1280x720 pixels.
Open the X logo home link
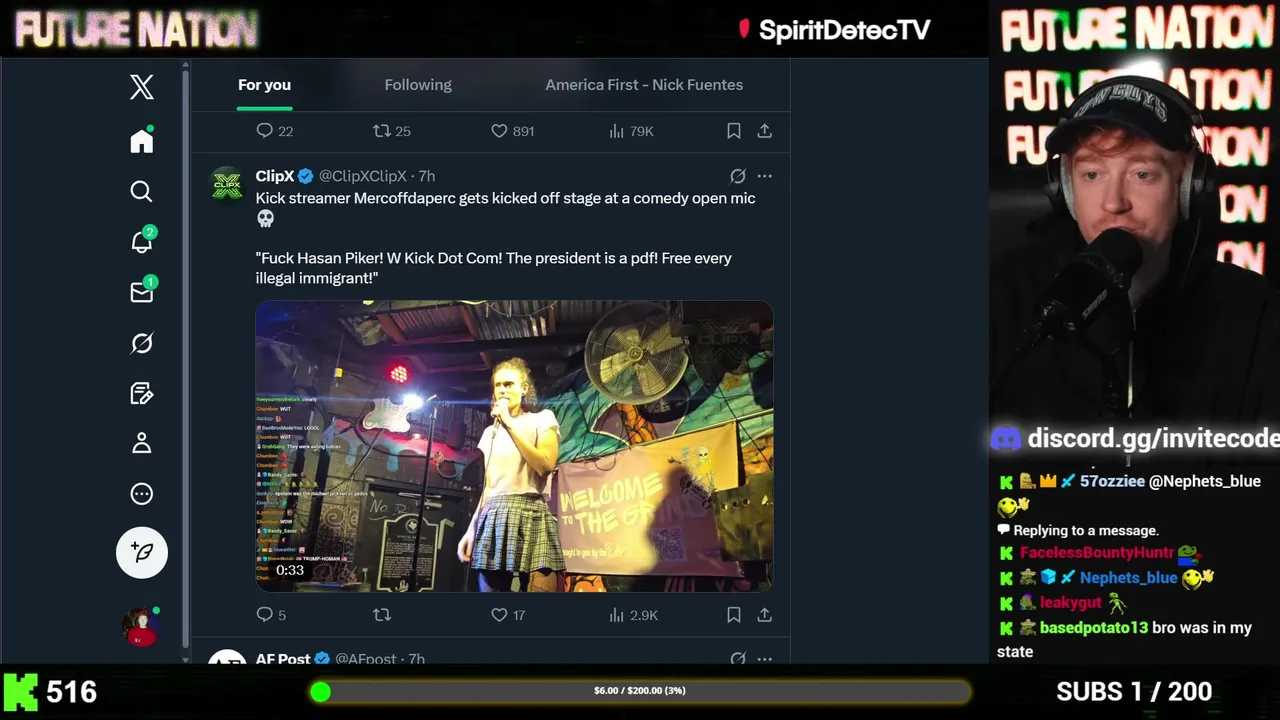(142, 87)
